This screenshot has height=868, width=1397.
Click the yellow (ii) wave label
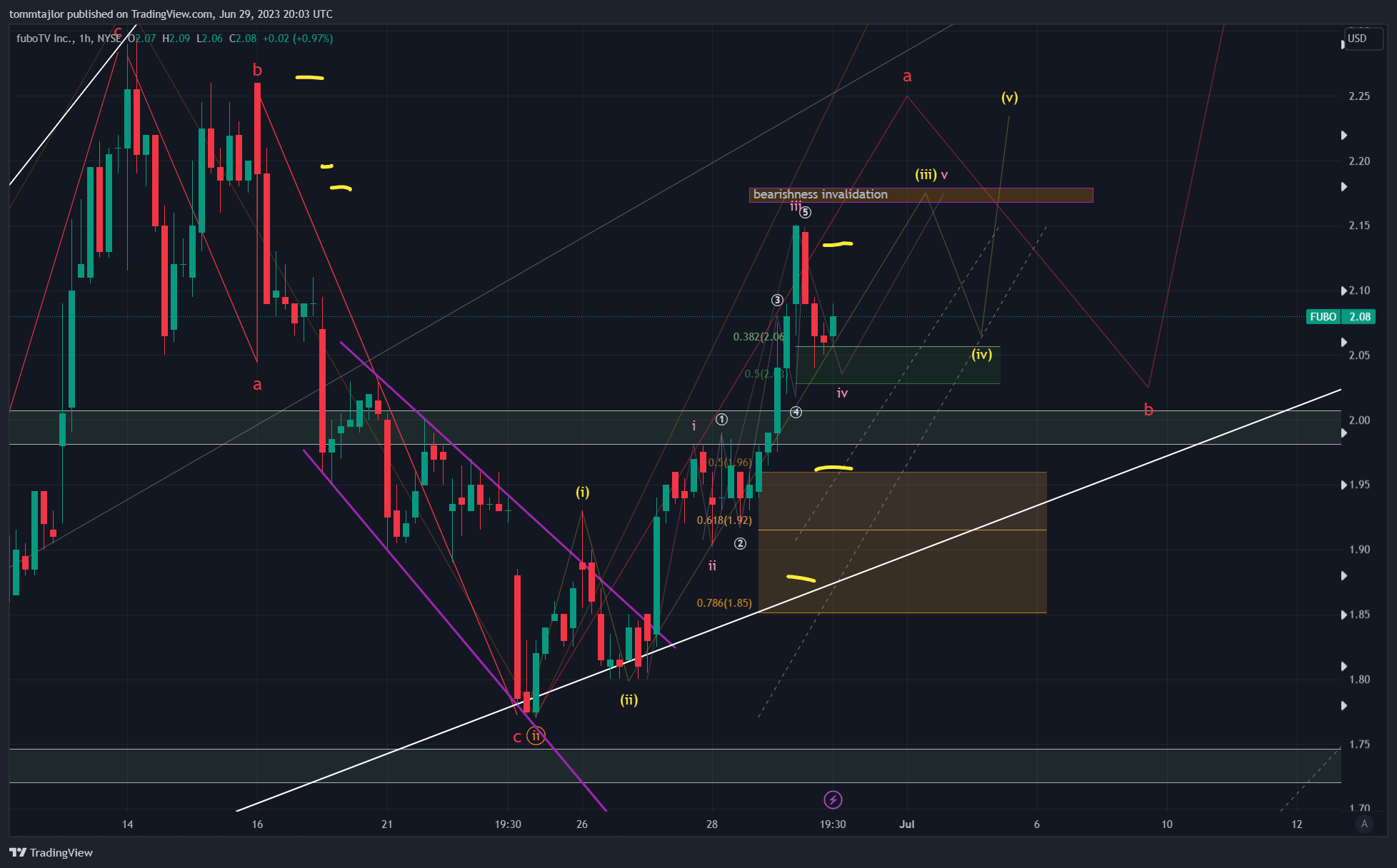[629, 700]
